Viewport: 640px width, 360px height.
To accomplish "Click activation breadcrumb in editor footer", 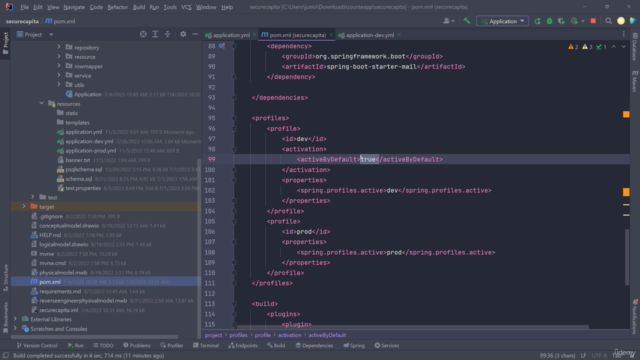I will 289,335.
